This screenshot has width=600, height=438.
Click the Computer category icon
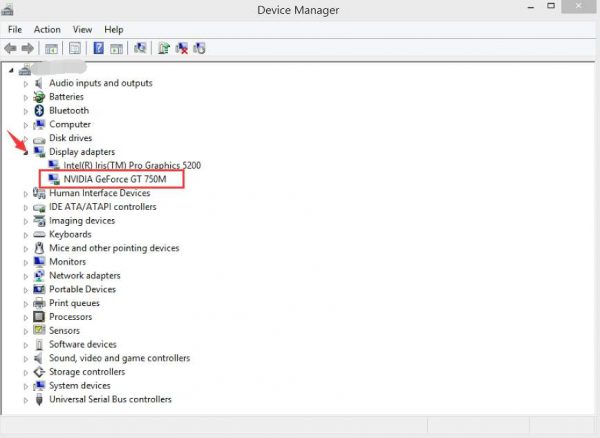39,124
